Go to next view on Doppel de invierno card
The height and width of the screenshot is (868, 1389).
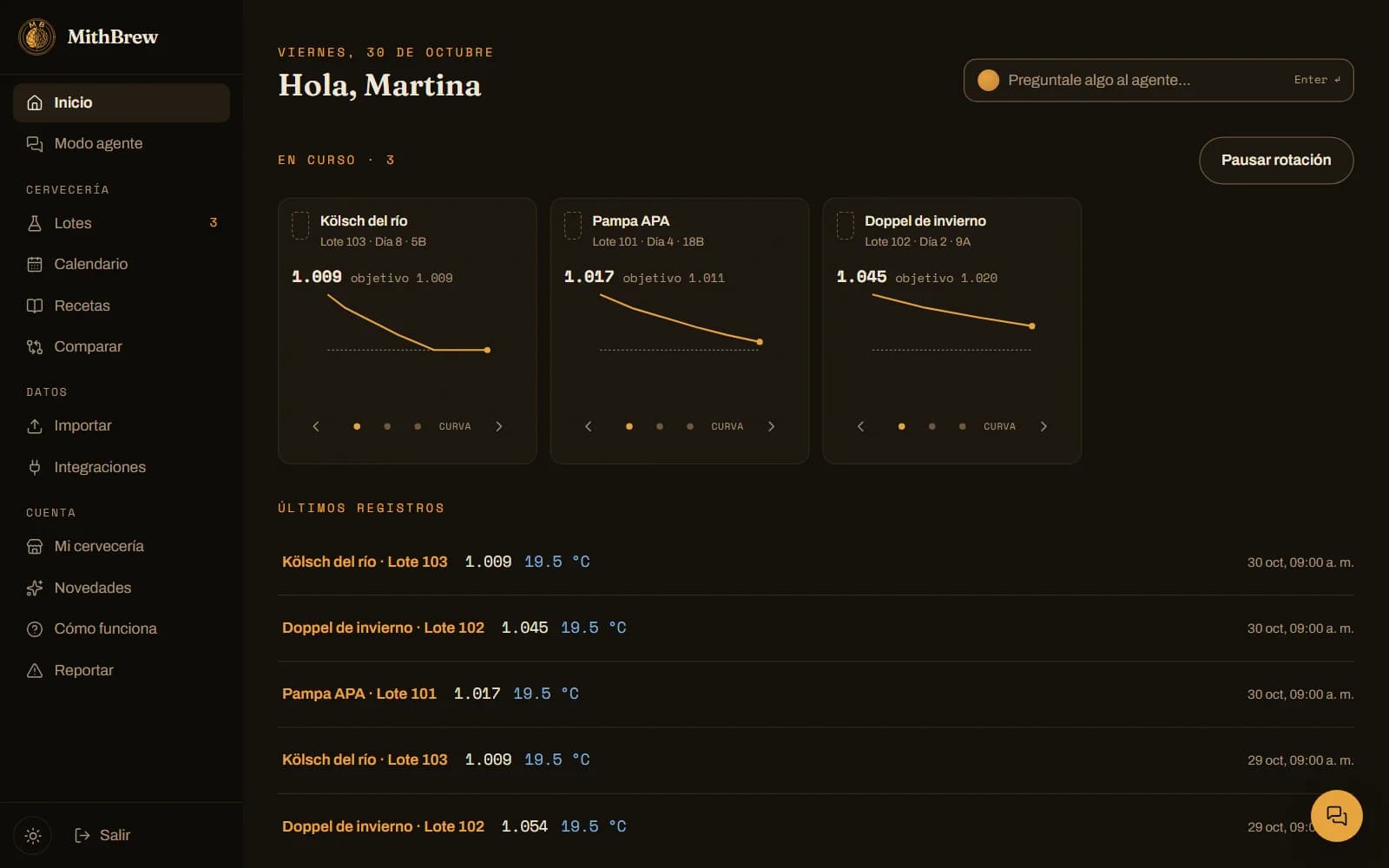[x=1043, y=426]
